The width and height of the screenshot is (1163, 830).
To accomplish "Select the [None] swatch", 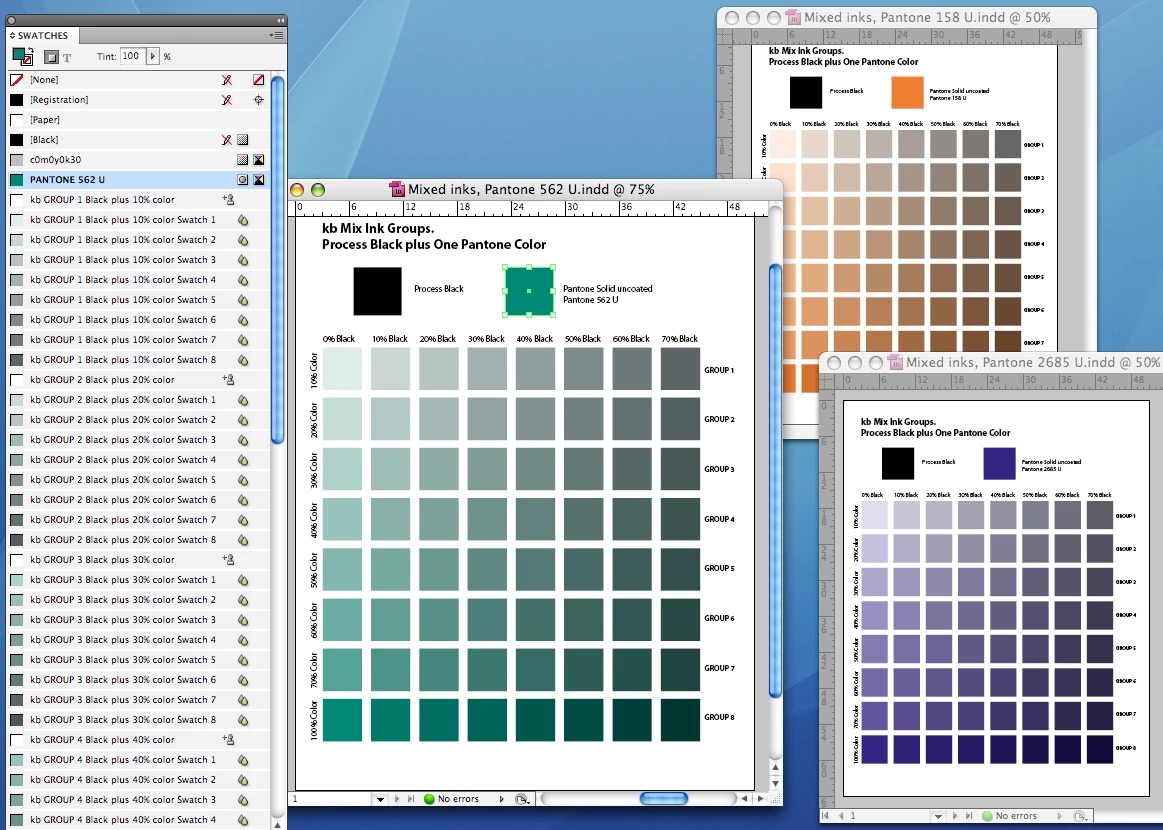I will (x=139, y=79).
